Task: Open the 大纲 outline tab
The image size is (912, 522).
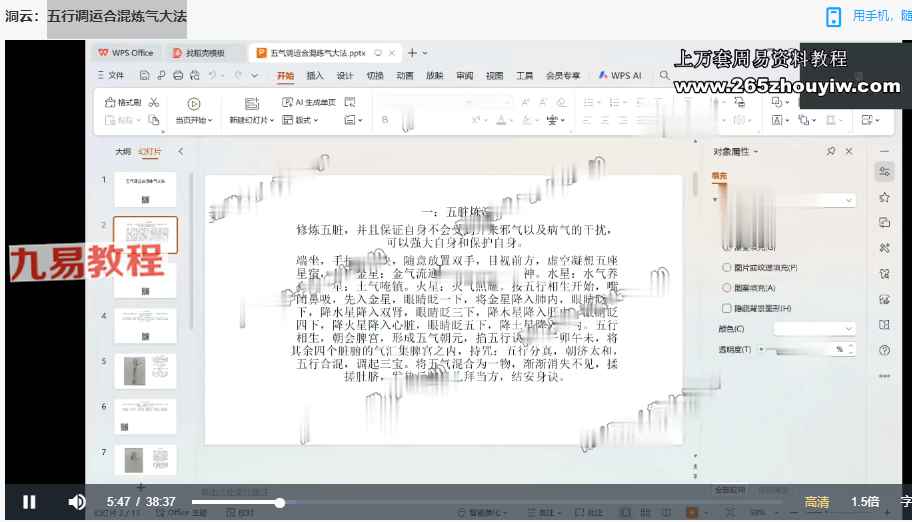Action: pos(122,151)
